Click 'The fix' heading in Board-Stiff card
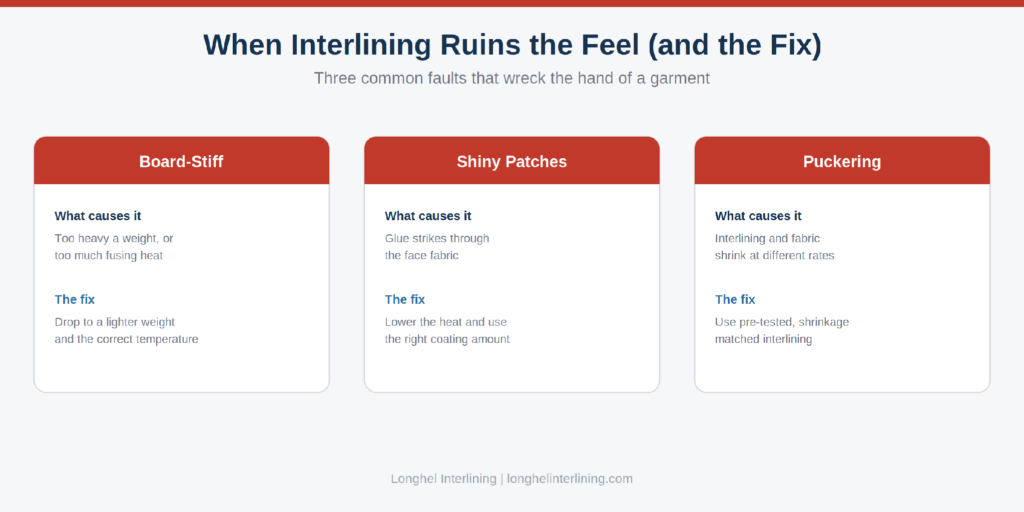Viewport: 1024px width, 512px height. (74, 299)
